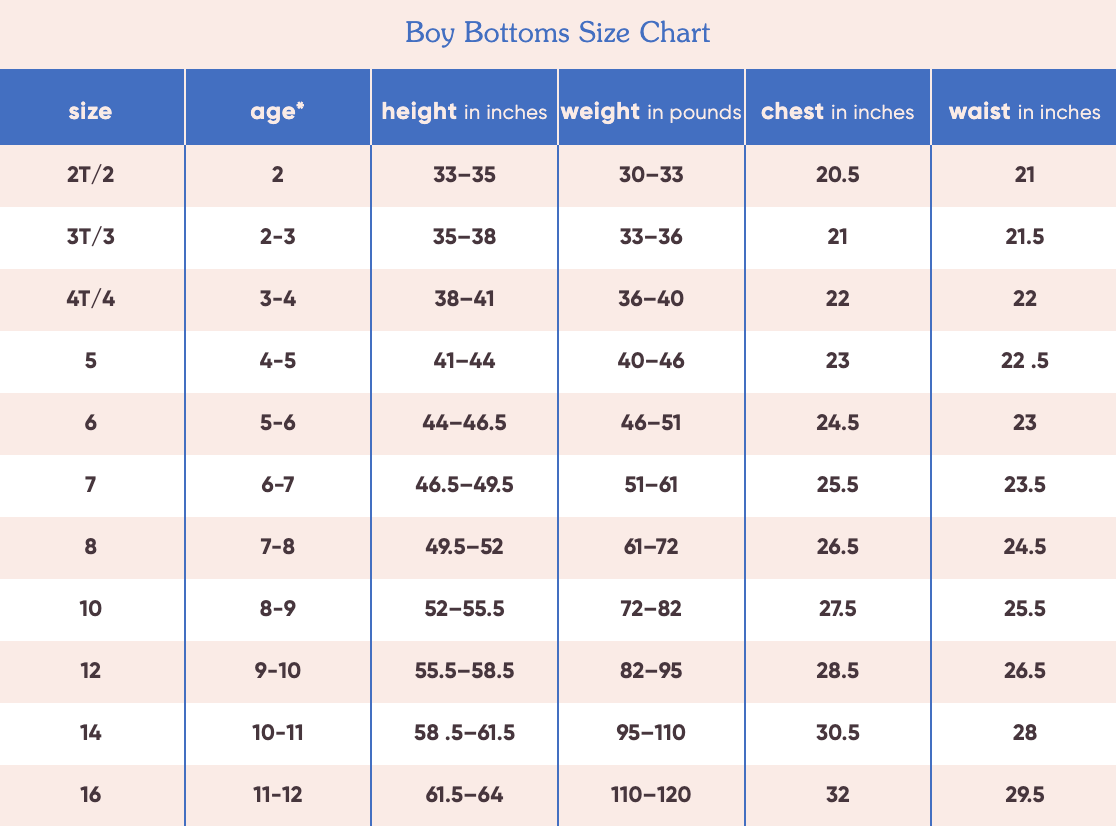The height and width of the screenshot is (826, 1116).
Task: Select the chest in inches header
Action: 838,112
